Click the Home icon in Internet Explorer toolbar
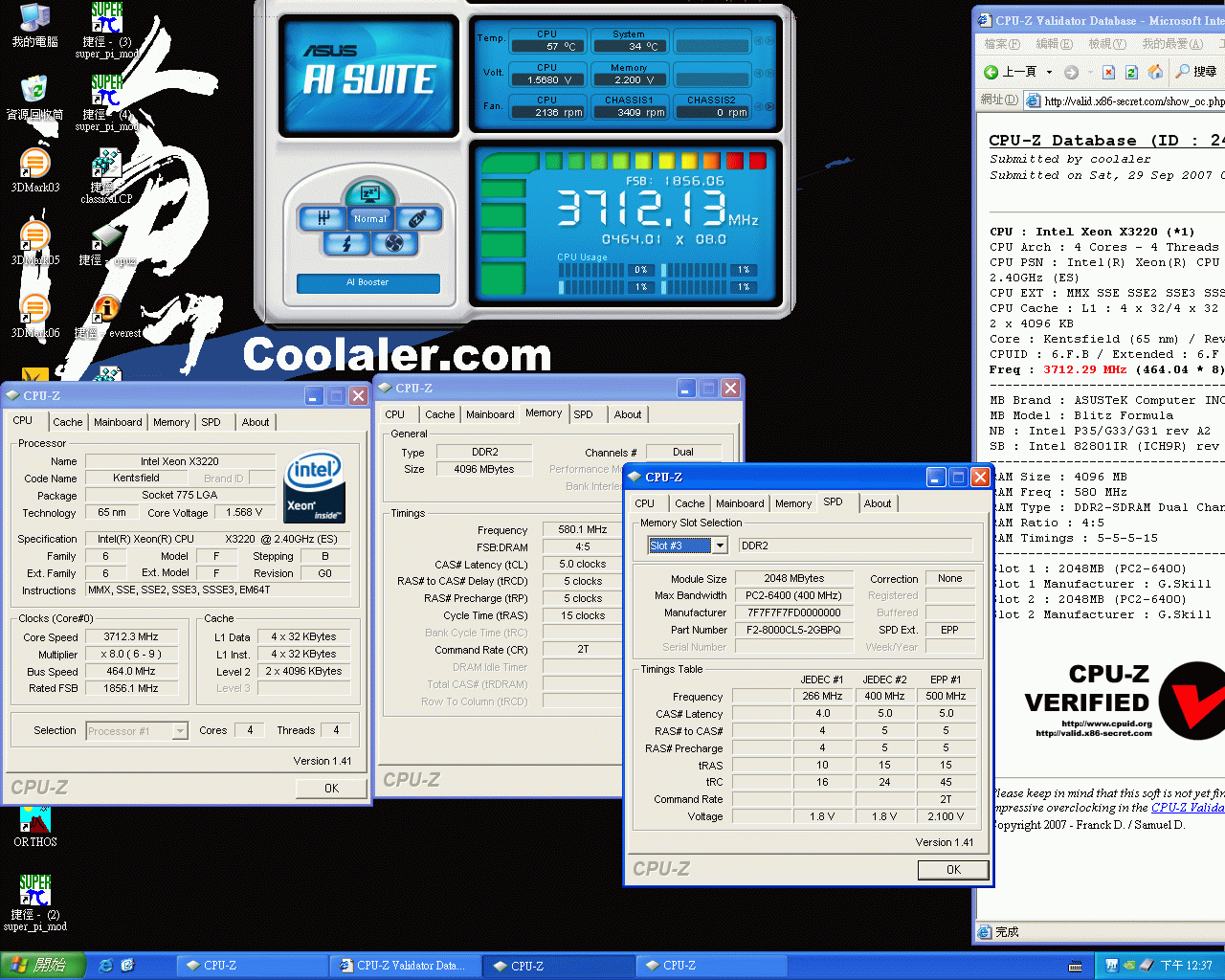 point(1155,72)
